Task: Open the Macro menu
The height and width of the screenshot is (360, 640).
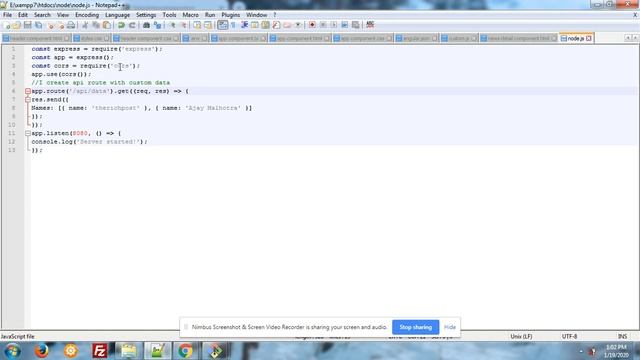Action: pos(190,15)
